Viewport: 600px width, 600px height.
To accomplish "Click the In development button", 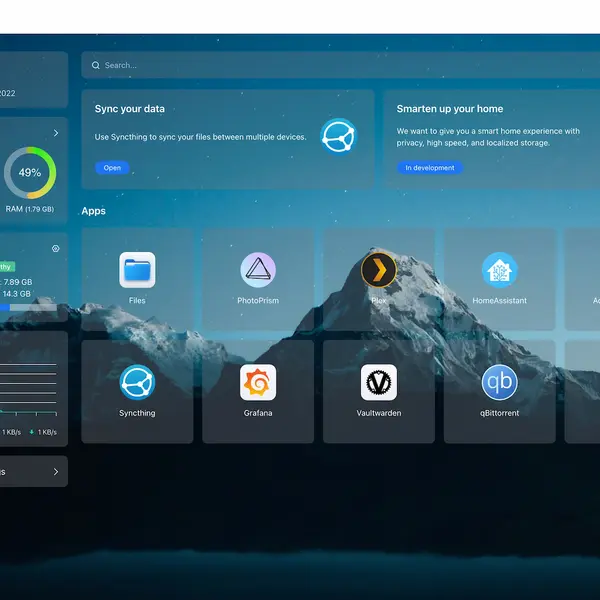I will point(430,168).
